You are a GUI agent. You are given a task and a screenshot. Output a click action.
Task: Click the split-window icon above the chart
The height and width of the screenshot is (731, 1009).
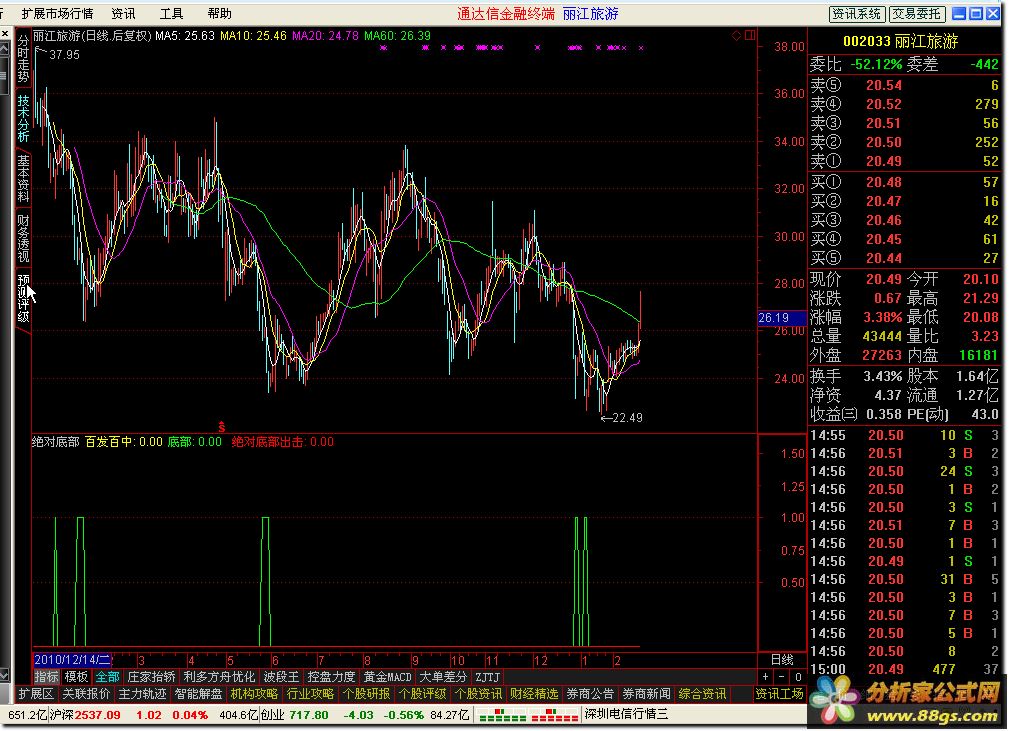click(750, 35)
